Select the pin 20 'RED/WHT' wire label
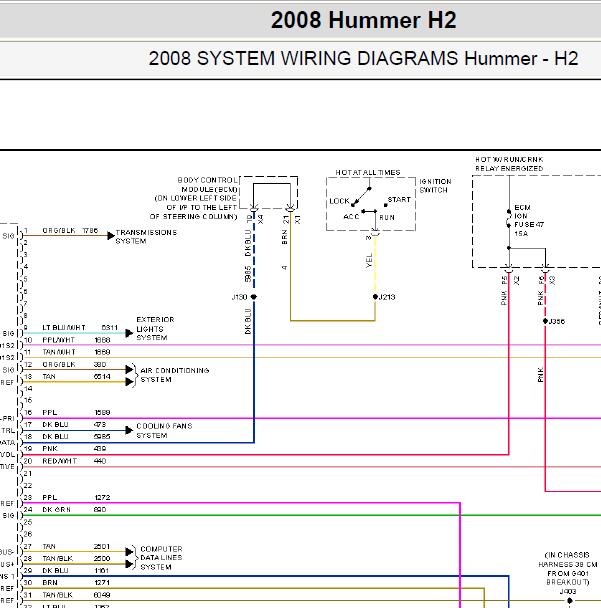This screenshot has width=601, height=608. [x=59, y=461]
